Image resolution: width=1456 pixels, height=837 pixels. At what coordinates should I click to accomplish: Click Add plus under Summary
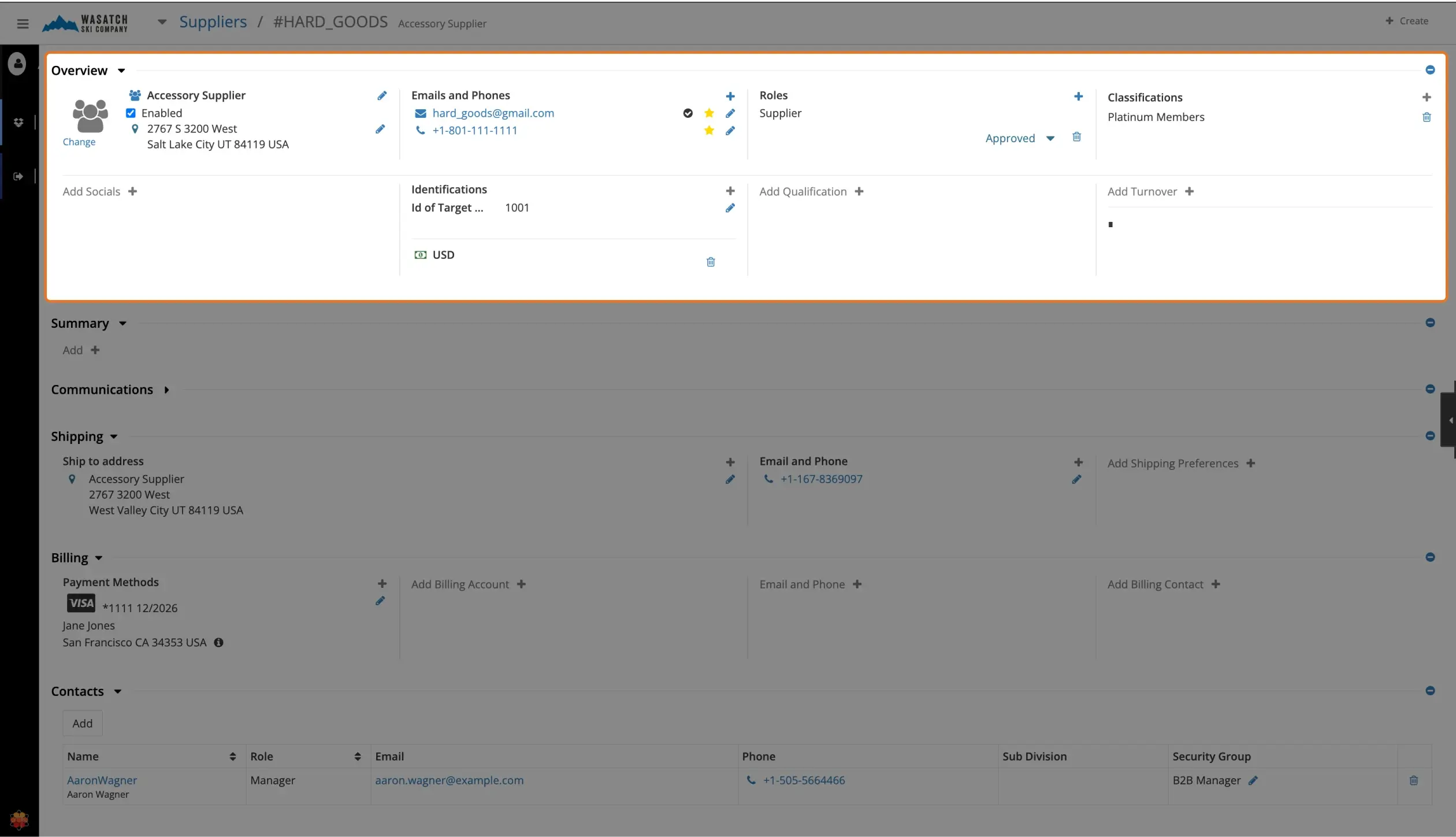coord(95,350)
